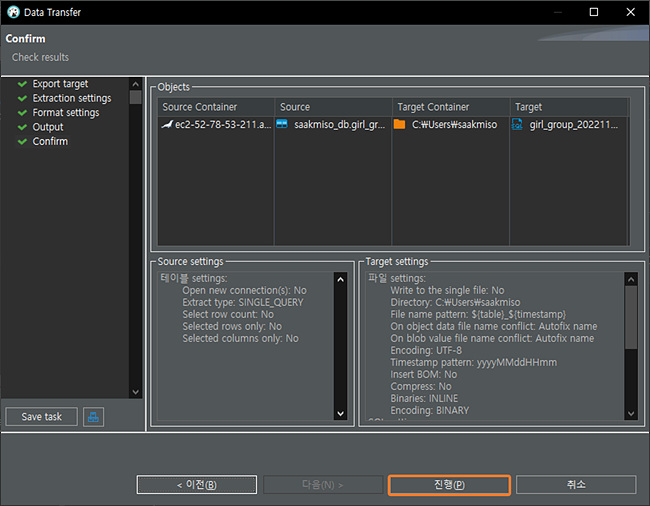Cancel the wizard with 취소
This screenshot has height=506, width=650.
576,484
